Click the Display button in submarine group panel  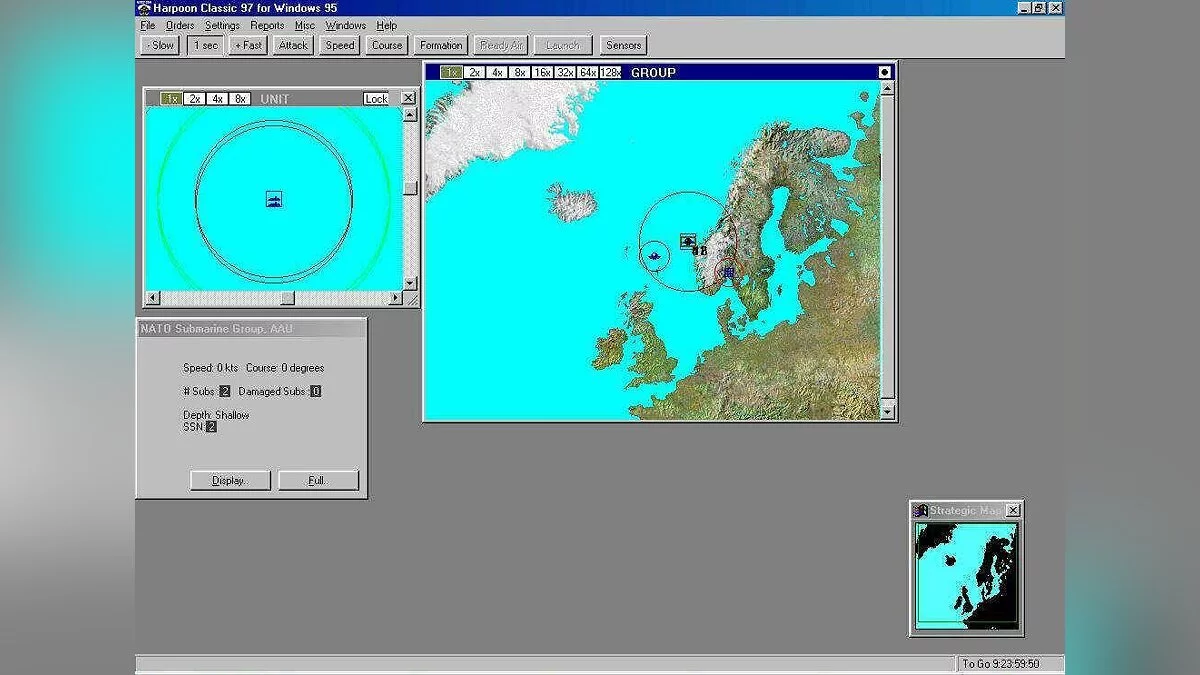point(229,481)
